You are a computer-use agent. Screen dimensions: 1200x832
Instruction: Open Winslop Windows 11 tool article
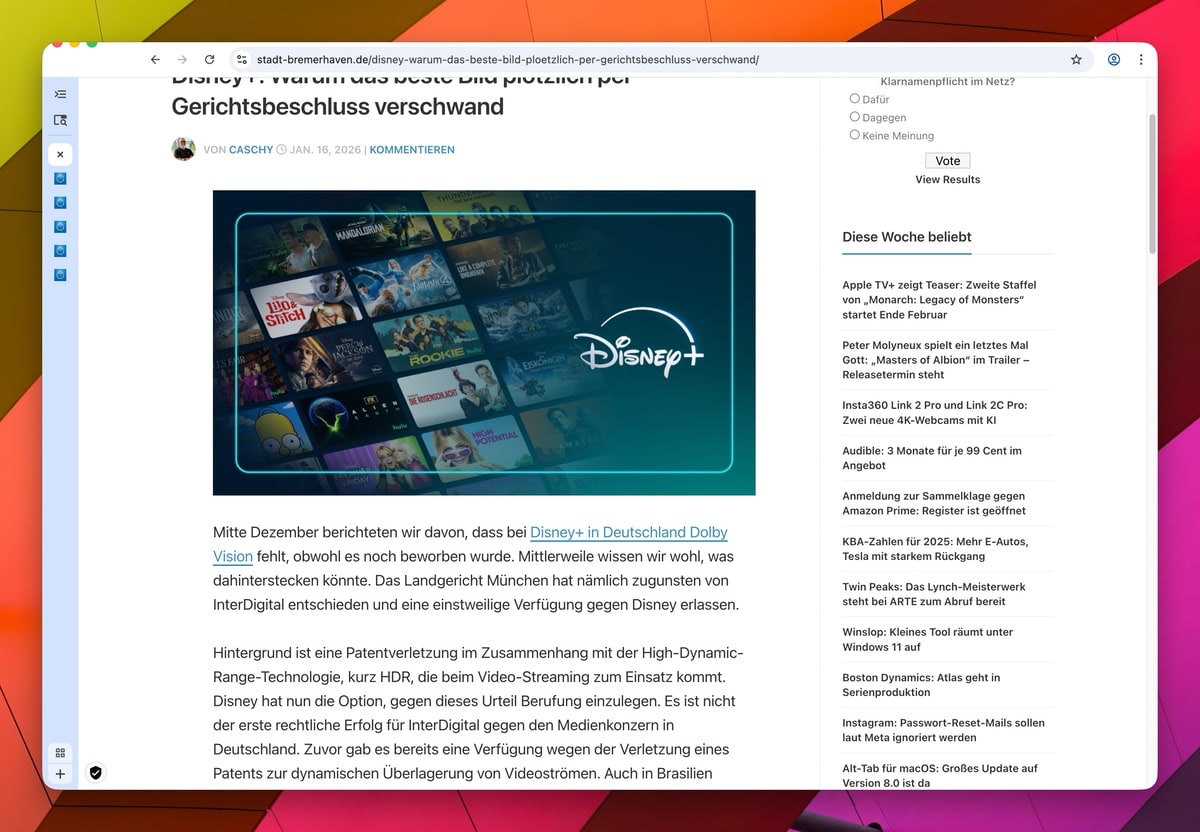(x=928, y=639)
